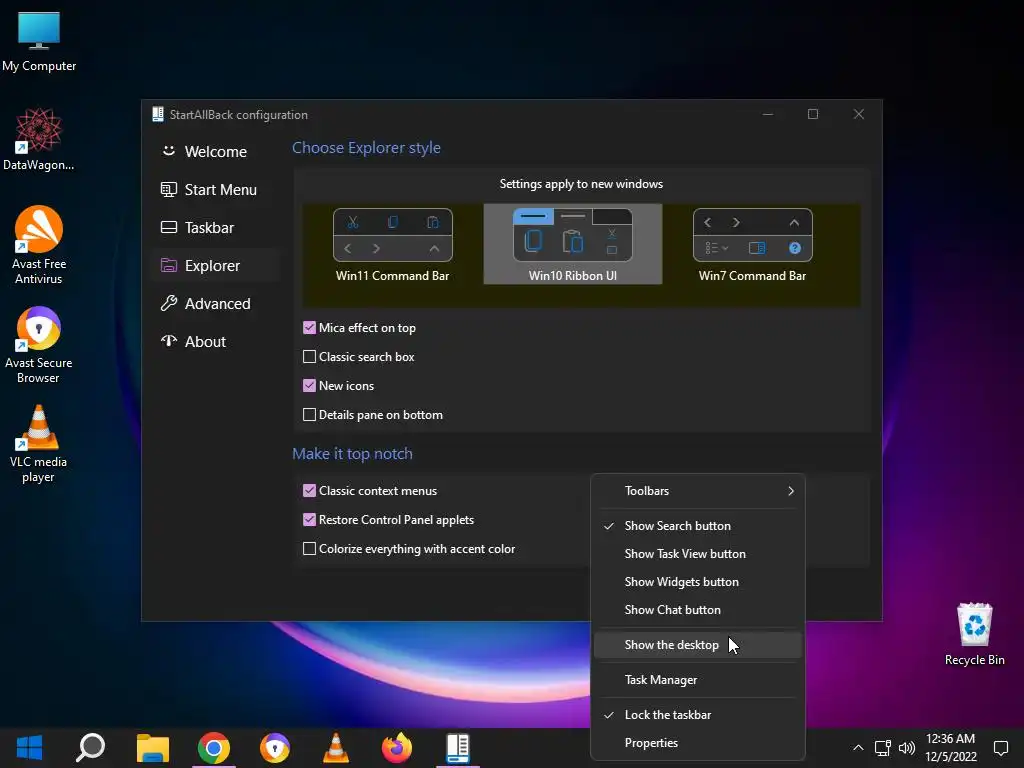This screenshot has height=768, width=1024.
Task: Launch Google Chrome from the taskbar
Action: (x=214, y=748)
